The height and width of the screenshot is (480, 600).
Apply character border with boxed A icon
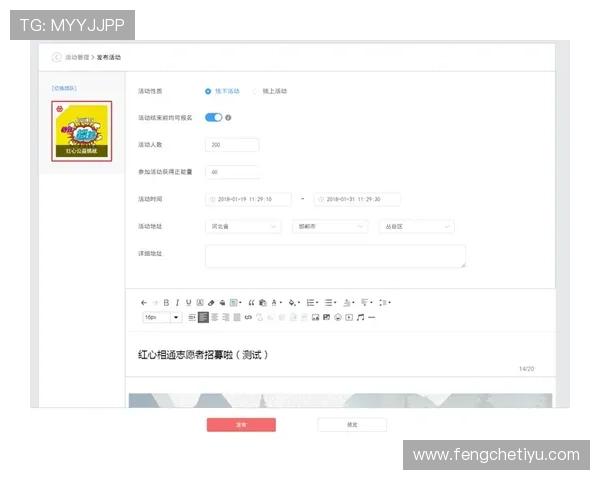200,303
